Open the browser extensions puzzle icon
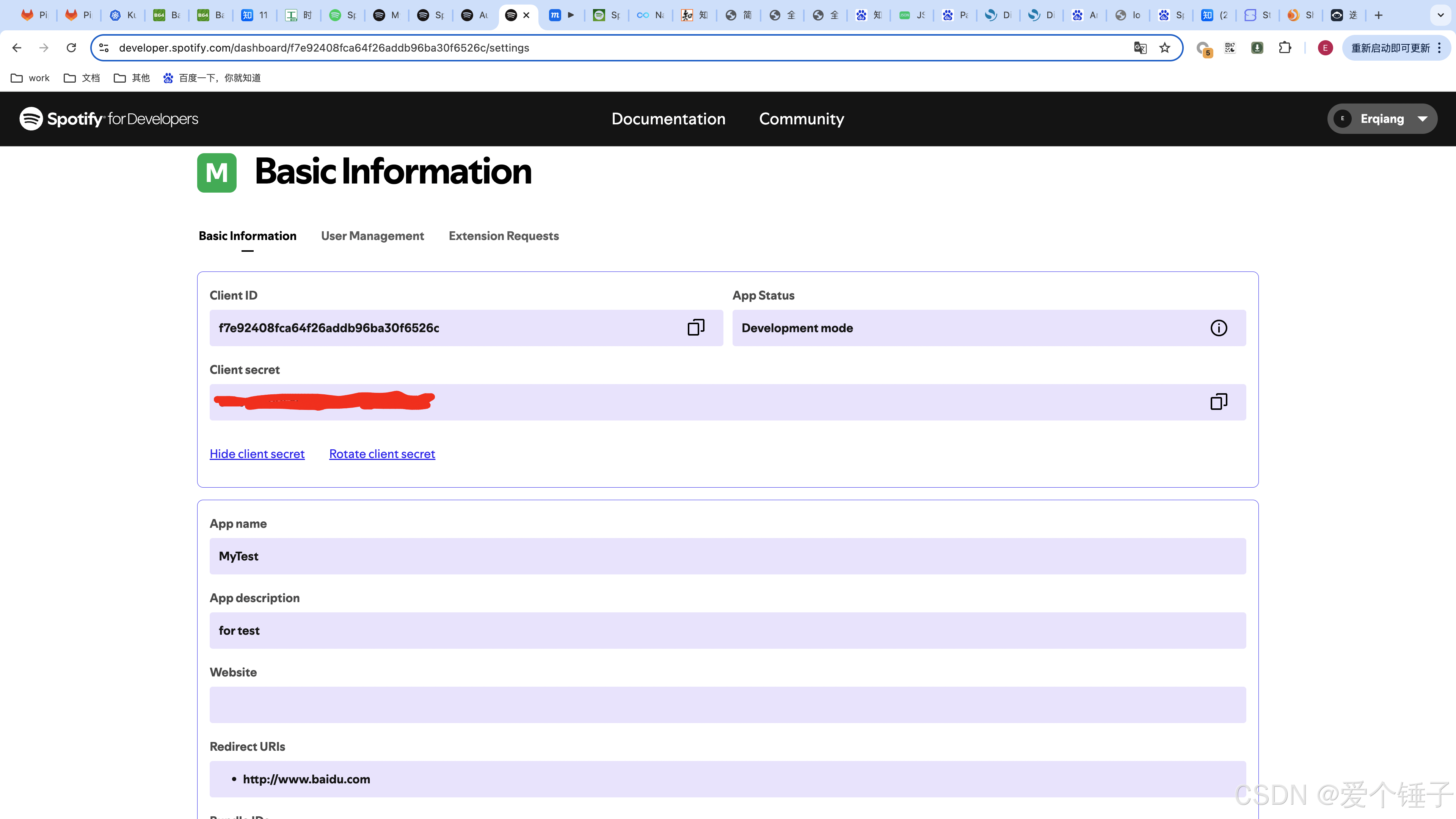Viewport: 1456px width, 819px height. pos(1285,48)
